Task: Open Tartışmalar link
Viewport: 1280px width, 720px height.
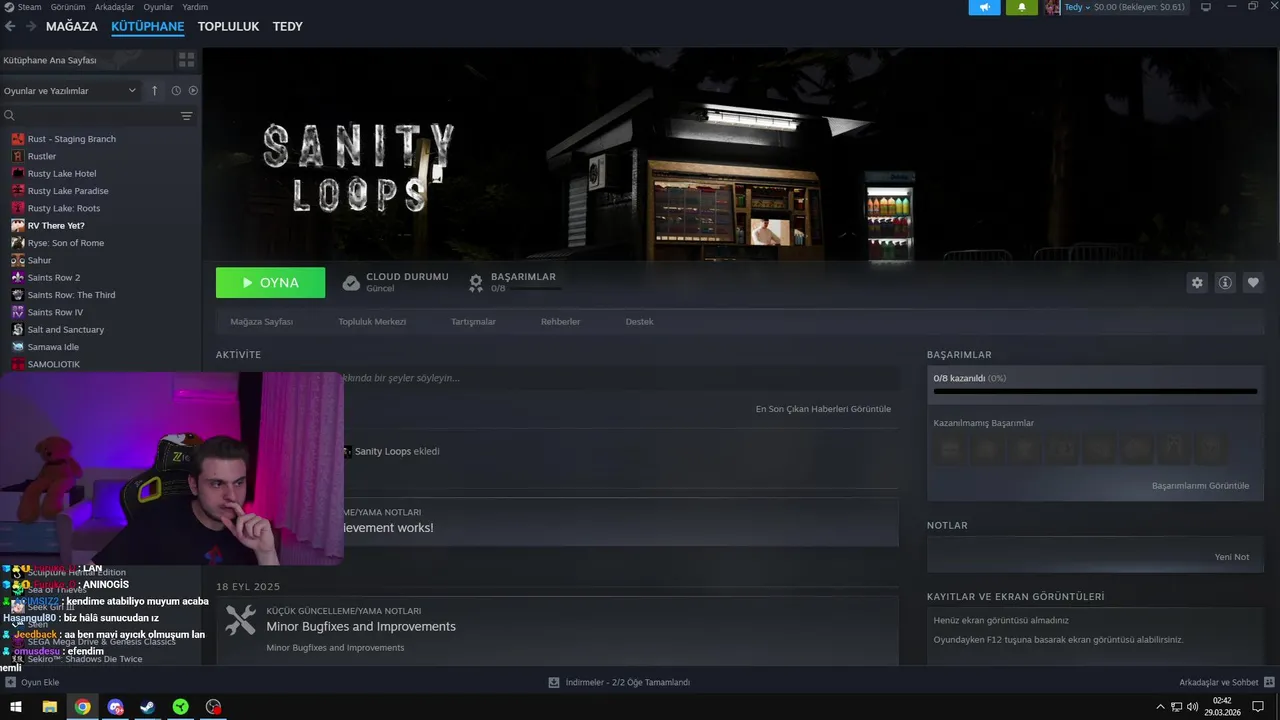Action: coord(473,322)
